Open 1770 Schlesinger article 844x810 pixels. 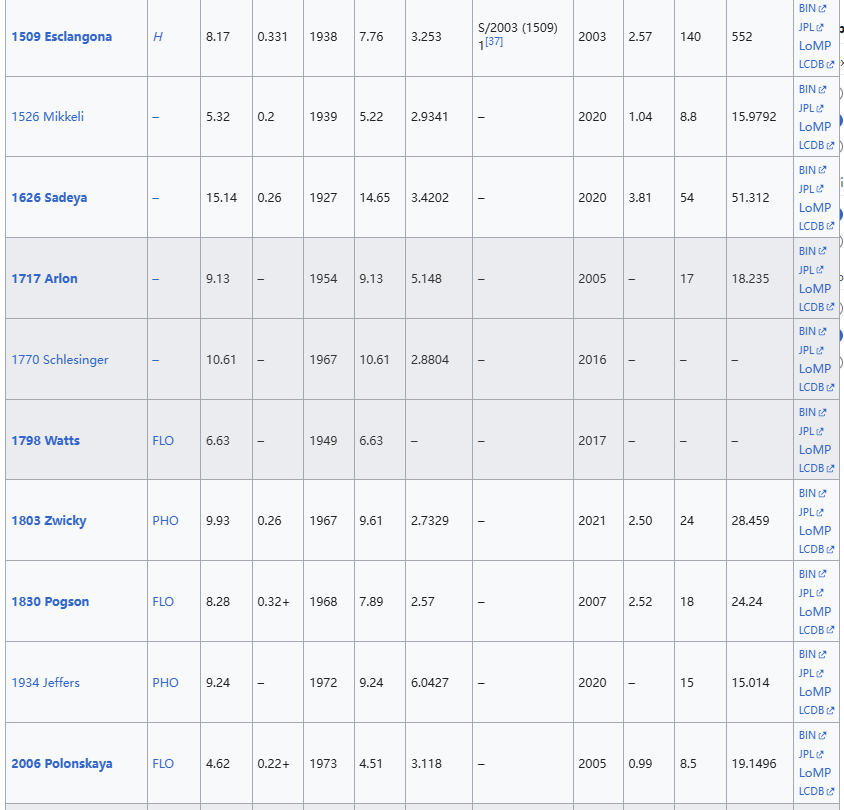tap(60, 360)
